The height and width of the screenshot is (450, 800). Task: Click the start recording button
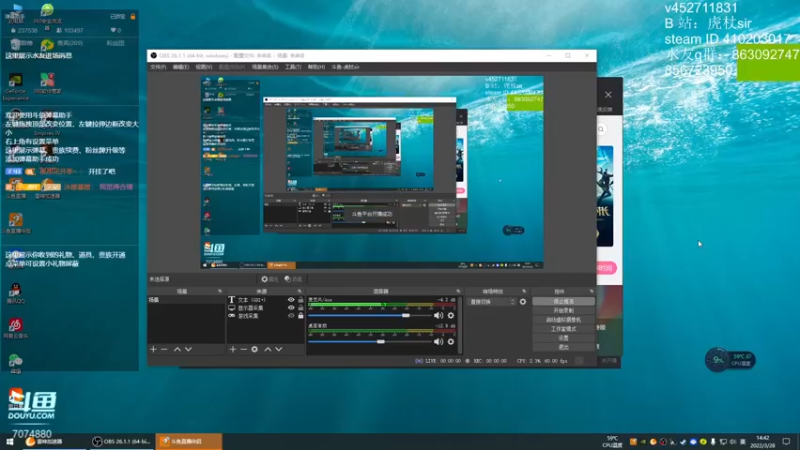[563, 311]
